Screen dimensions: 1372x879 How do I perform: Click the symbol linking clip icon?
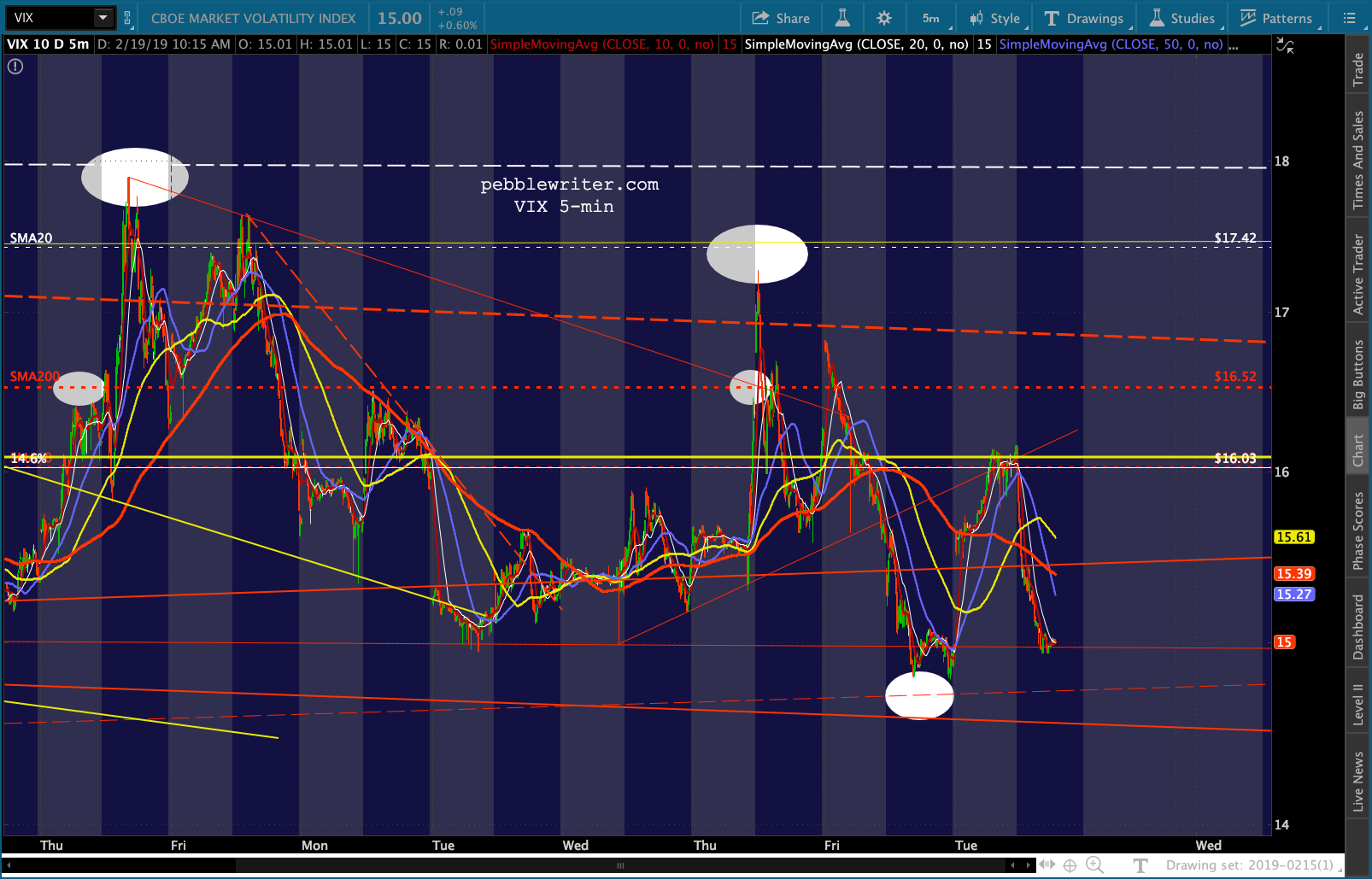click(x=127, y=18)
